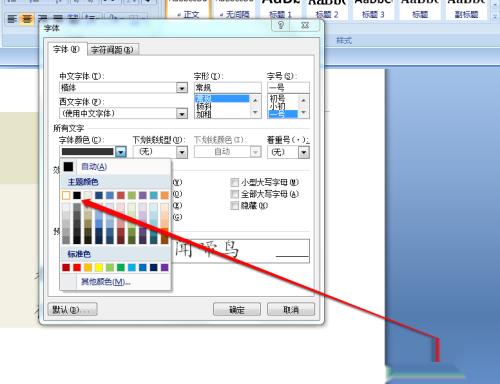This screenshot has height=384, width=500.
Task: Open the 下划线线型 underline style dropdown
Action: coord(182,152)
